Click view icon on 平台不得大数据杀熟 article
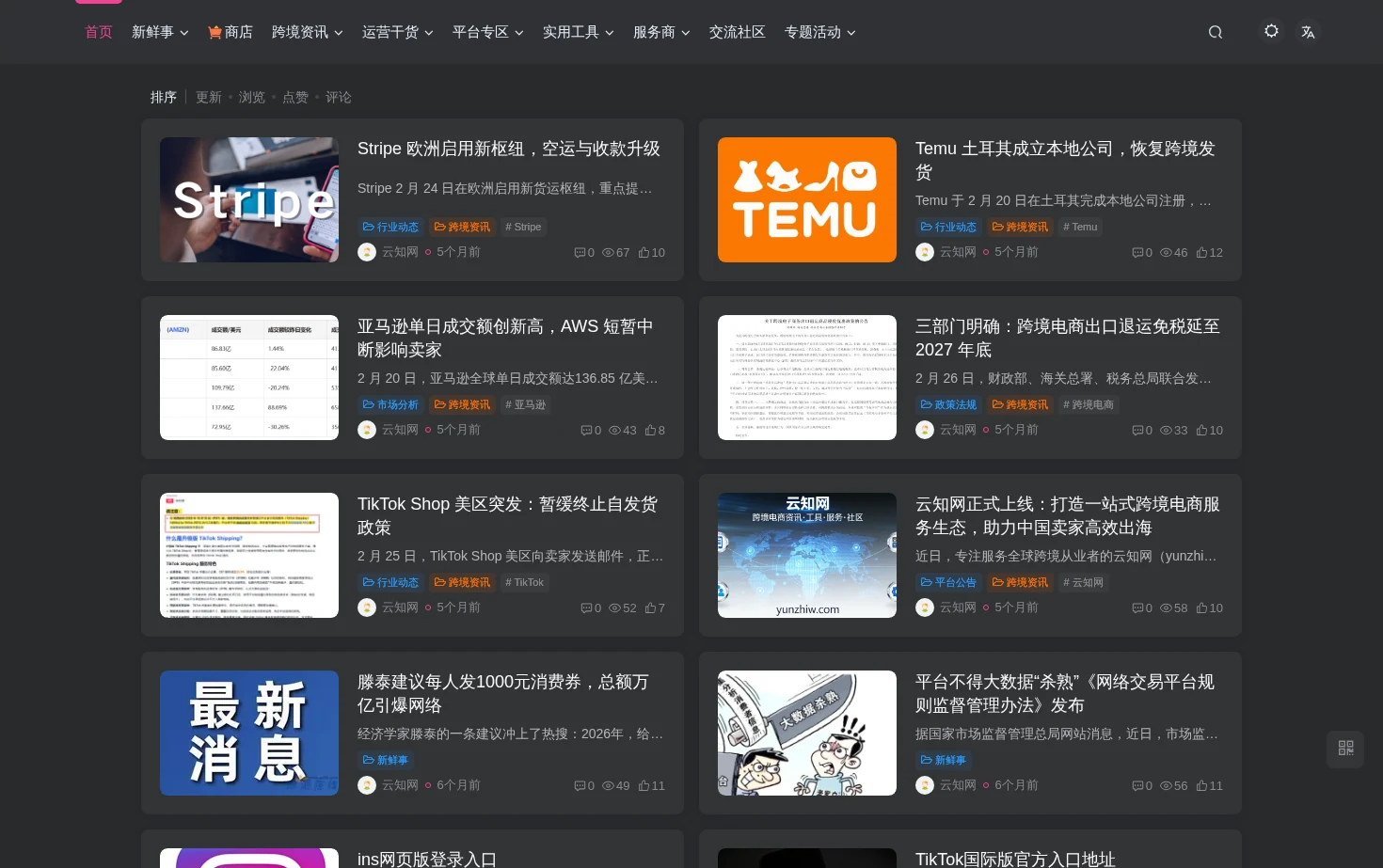This screenshot has height=868, width=1383. click(x=1166, y=786)
